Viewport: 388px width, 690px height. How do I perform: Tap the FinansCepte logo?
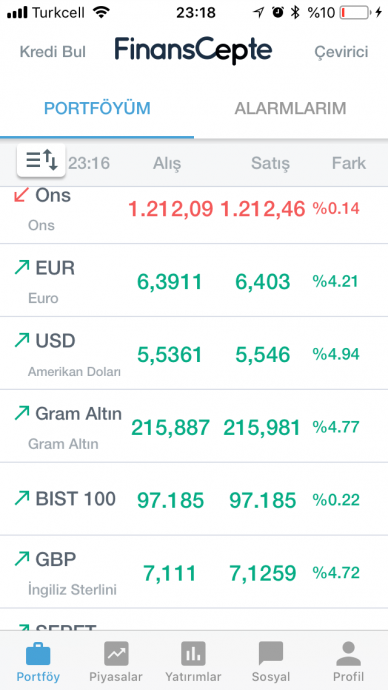(194, 51)
